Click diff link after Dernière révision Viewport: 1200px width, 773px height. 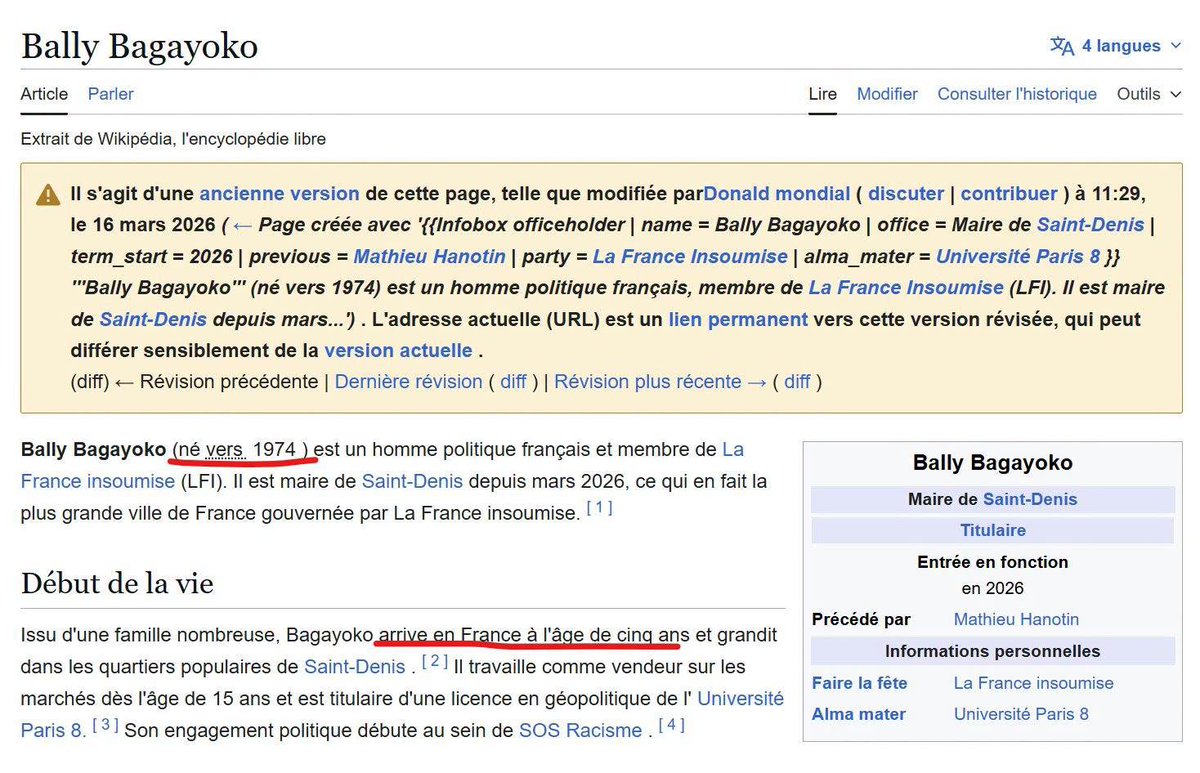click(x=513, y=382)
